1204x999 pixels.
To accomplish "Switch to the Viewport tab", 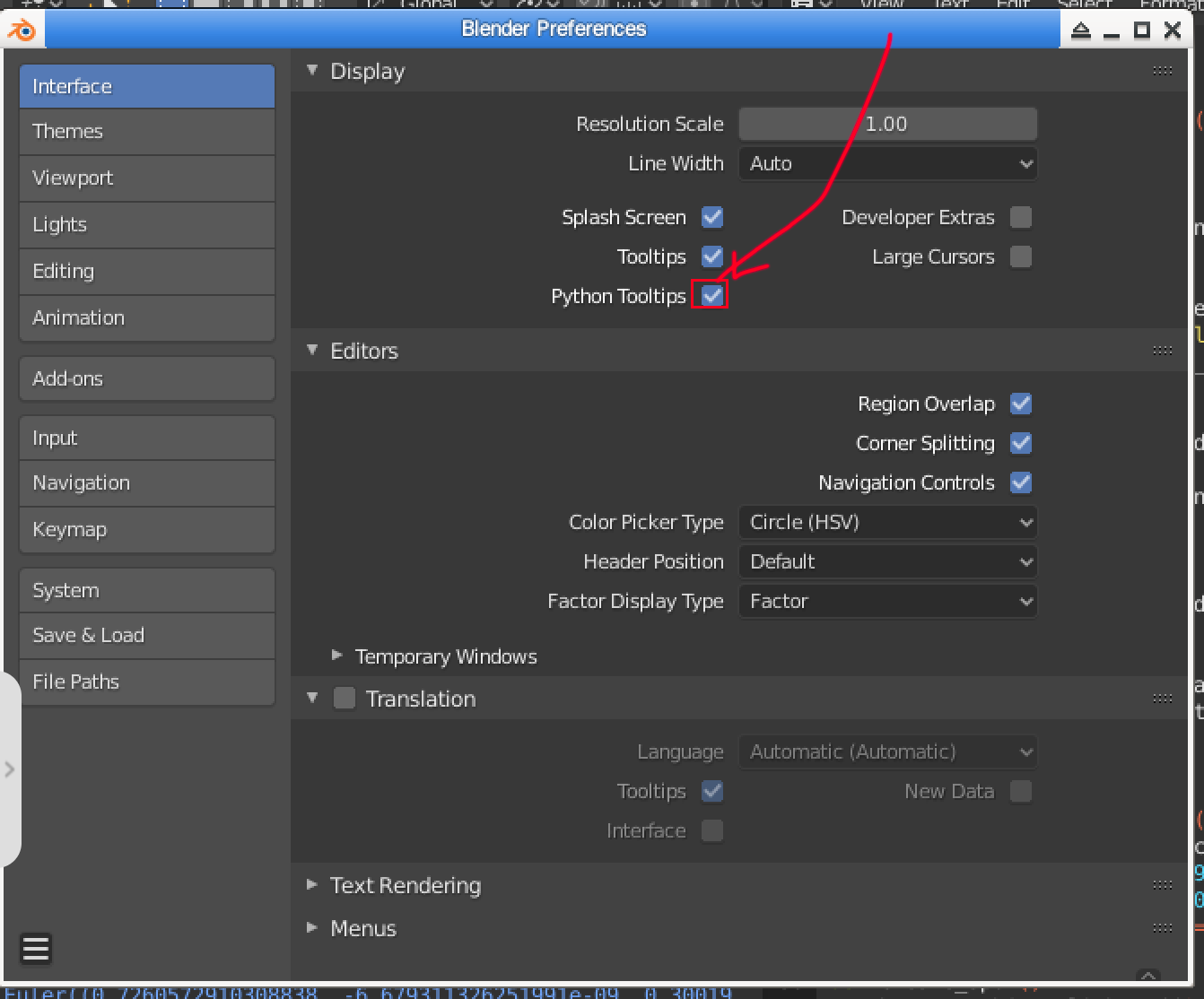I will (147, 178).
